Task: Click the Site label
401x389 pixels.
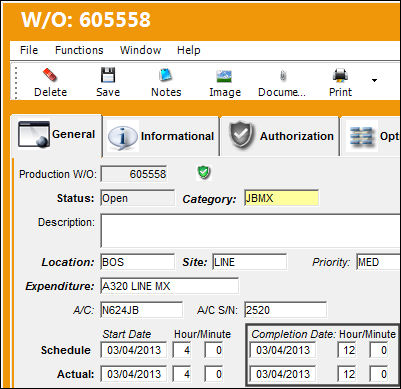Action: coord(195,262)
